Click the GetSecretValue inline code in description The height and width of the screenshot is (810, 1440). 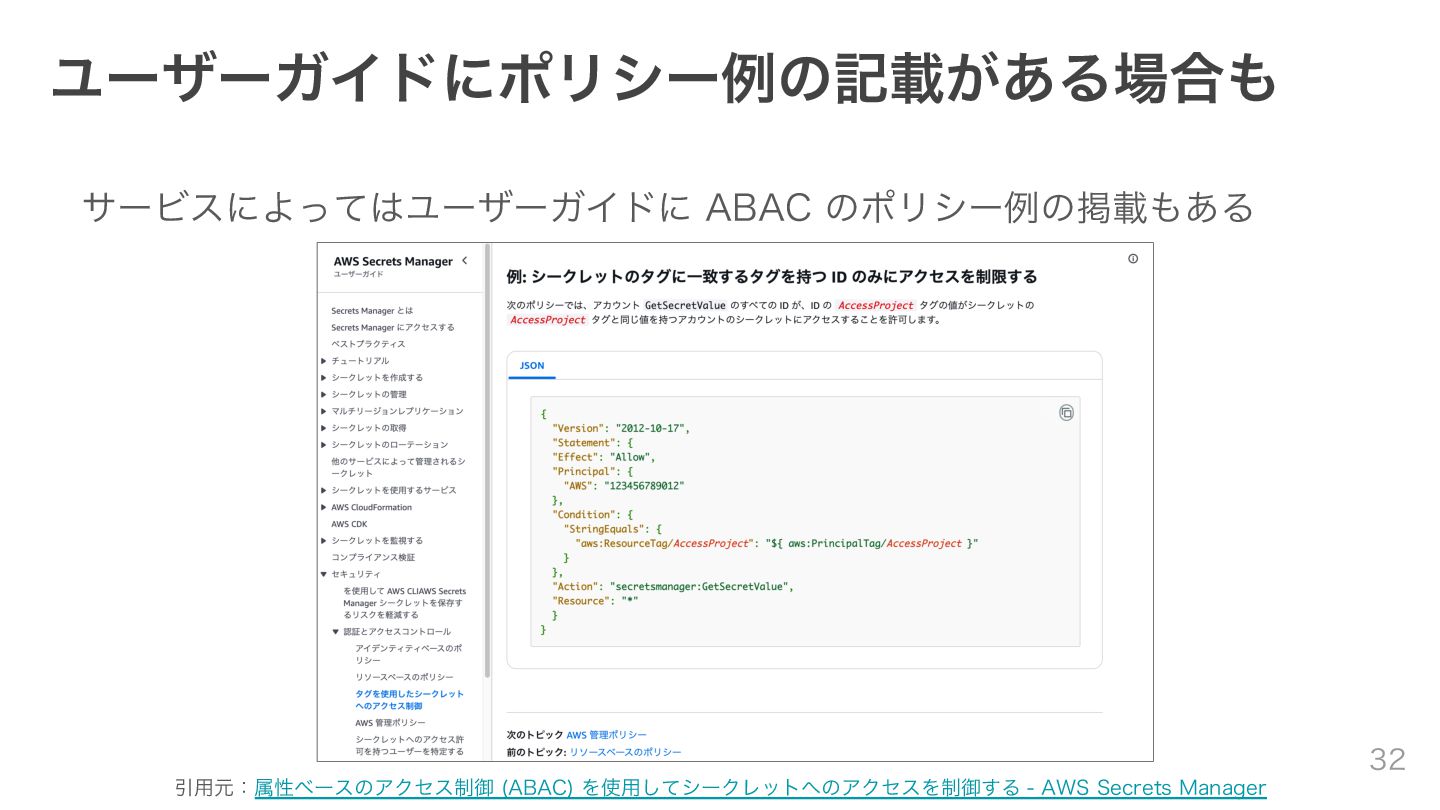tap(686, 305)
